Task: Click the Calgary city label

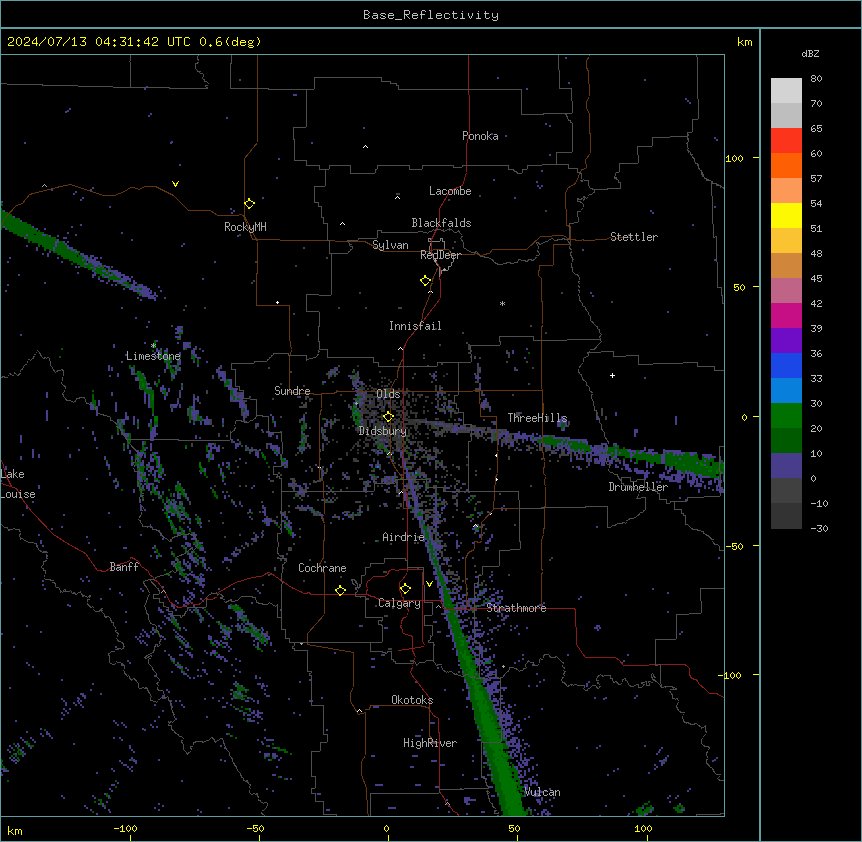Action: point(399,603)
